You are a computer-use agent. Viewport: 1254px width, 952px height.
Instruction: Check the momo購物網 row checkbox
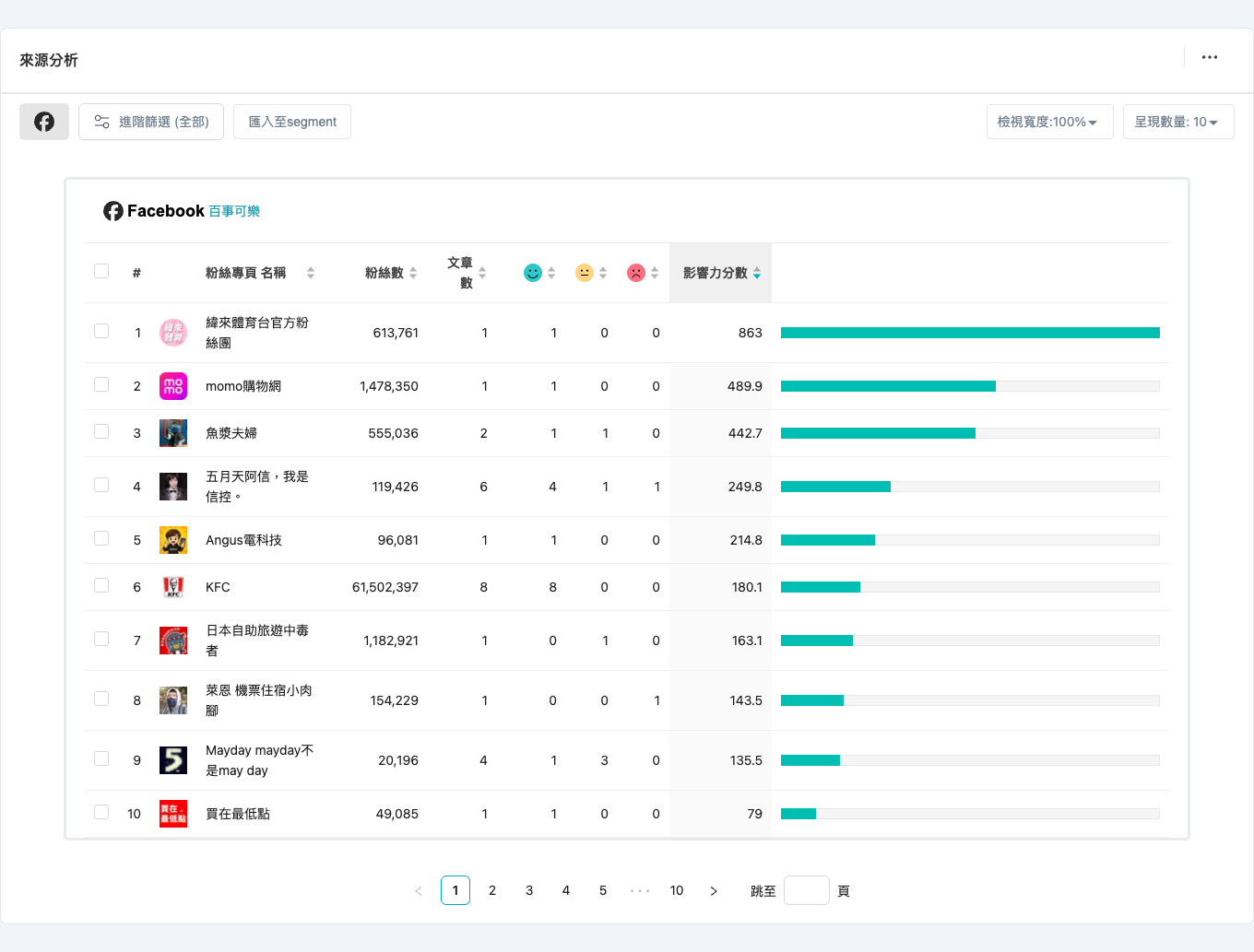[101, 384]
